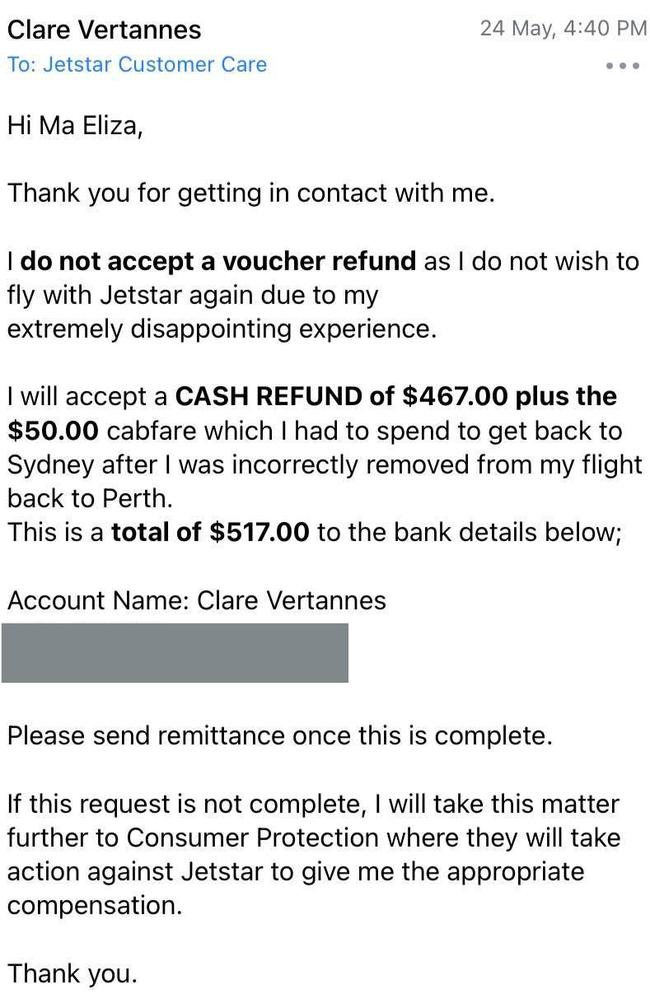The image size is (650, 999).
Task: Tap the word 'compensation.' near the bottom
Action: coord(94,905)
